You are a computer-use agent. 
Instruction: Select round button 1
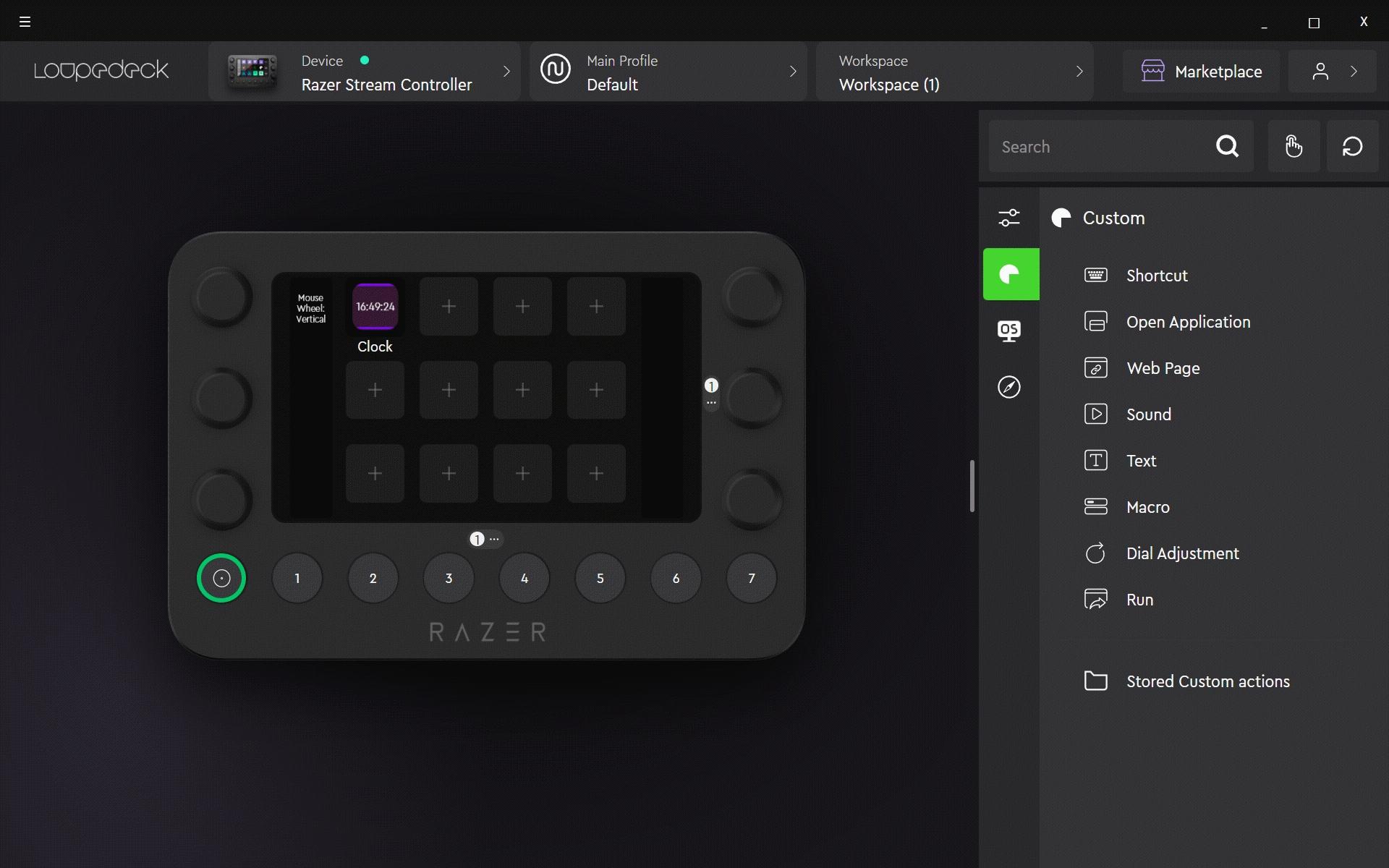pos(297,578)
